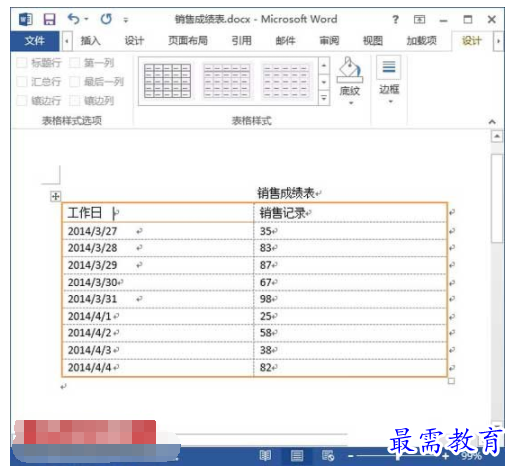This screenshot has height=472, width=511.
Task: Undo the last action
Action: 73,19
